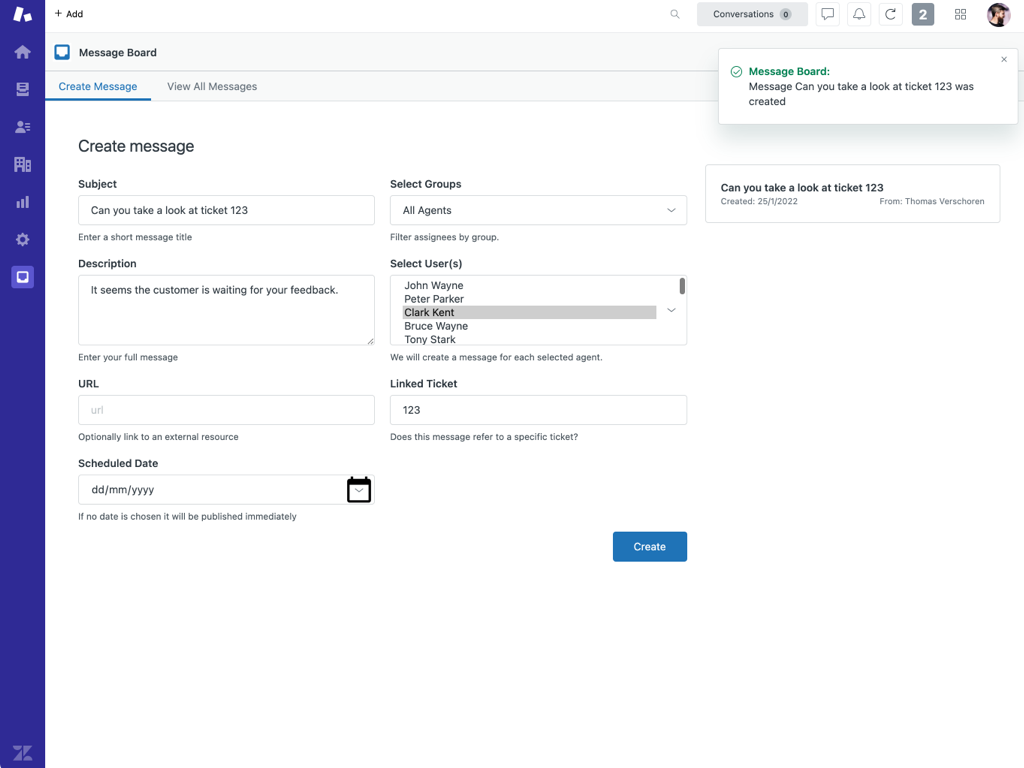Open the chat conversations icon in the top bar
This screenshot has height=768, width=1024.
coord(827,14)
